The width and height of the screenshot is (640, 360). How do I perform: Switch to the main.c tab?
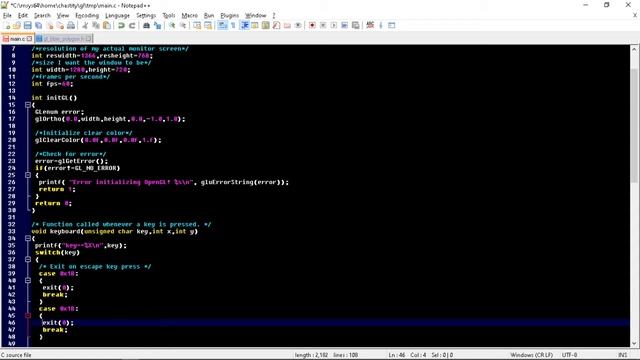pyautogui.click(x=17, y=39)
